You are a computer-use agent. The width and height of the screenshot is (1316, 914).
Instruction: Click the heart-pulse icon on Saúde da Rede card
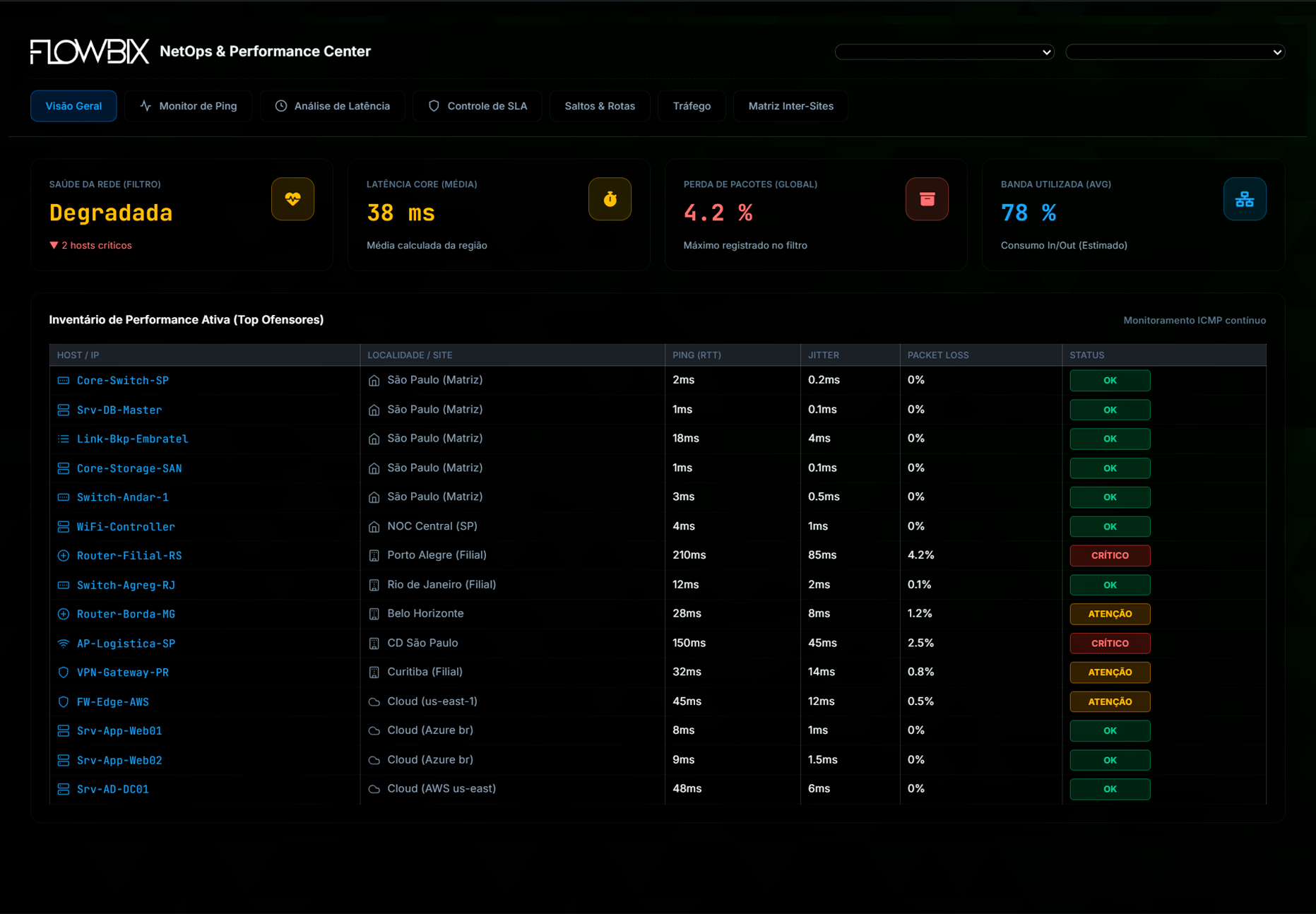tap(292, 198)
